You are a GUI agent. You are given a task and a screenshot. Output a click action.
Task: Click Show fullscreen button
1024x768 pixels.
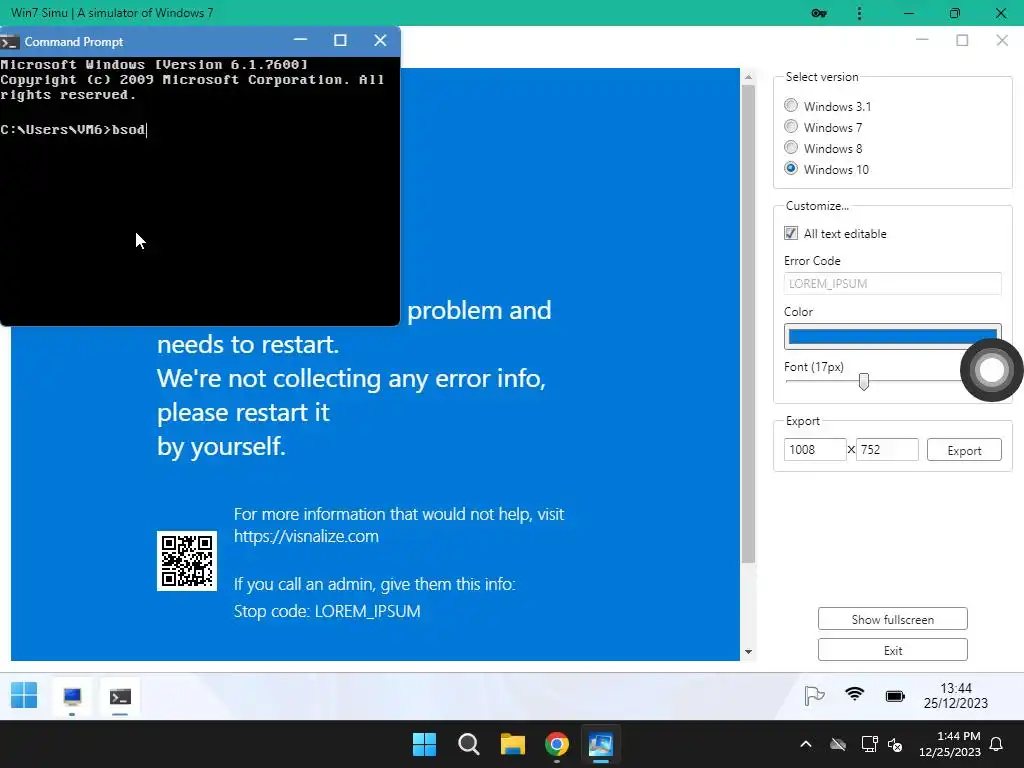(892, 619)
